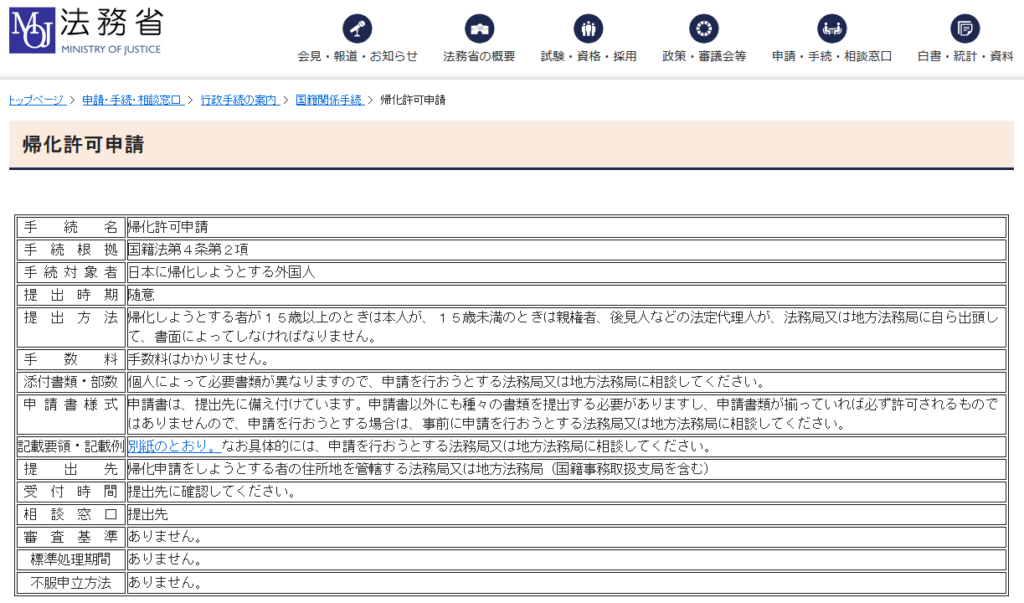Screen dimensions: 1024x603
Task: Go to トップページ in the breadcrumb
Action: 37,100
